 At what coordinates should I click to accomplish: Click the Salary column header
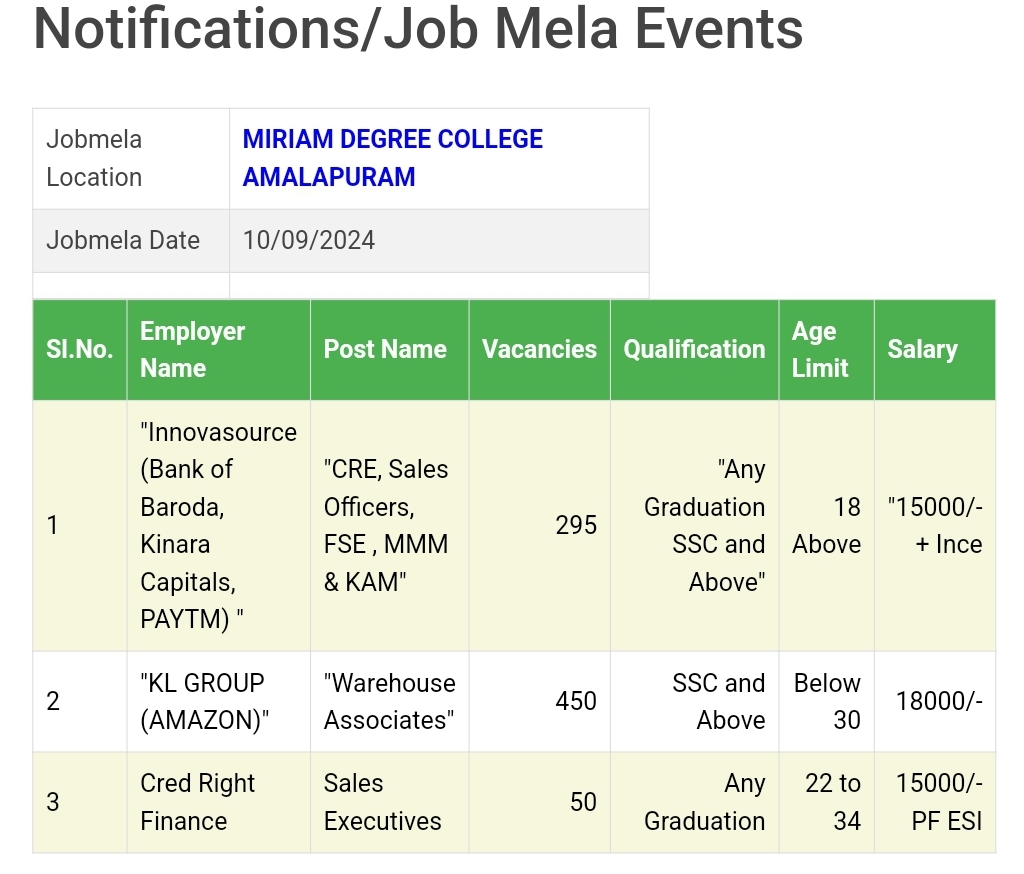935,349
